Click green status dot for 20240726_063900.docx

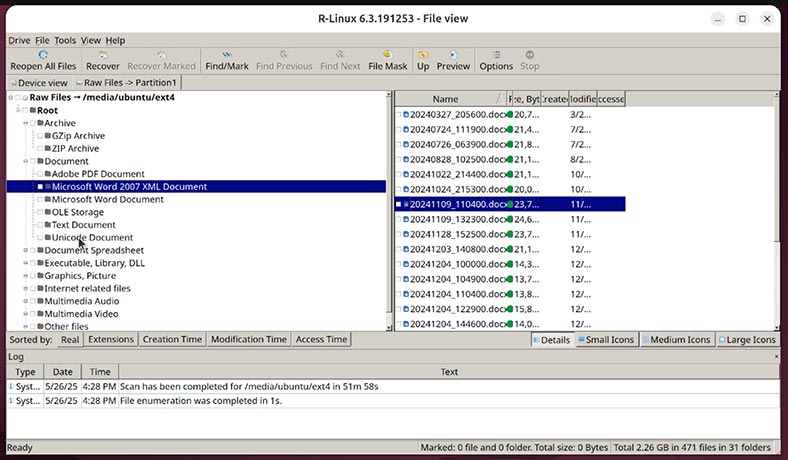point(510,144)
